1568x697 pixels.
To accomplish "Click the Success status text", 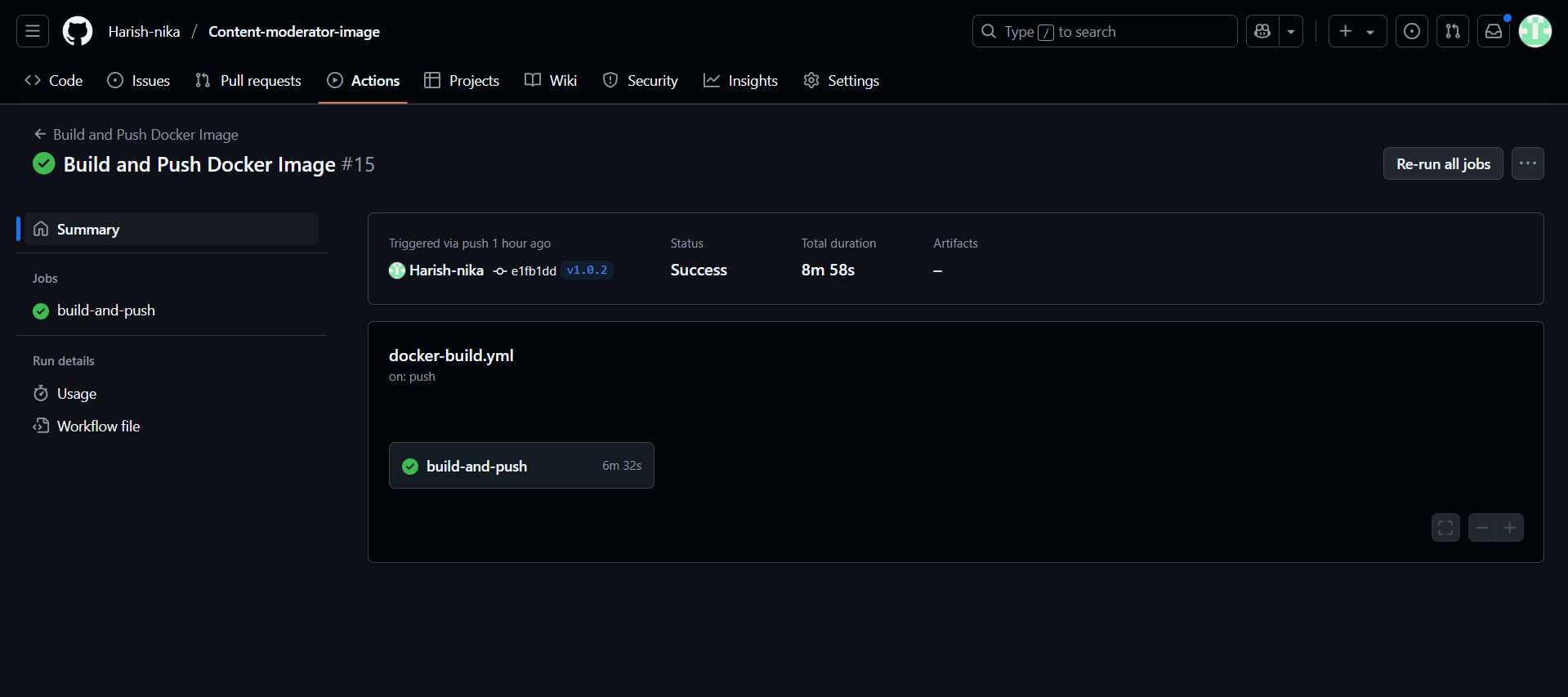I will [699, 270].
